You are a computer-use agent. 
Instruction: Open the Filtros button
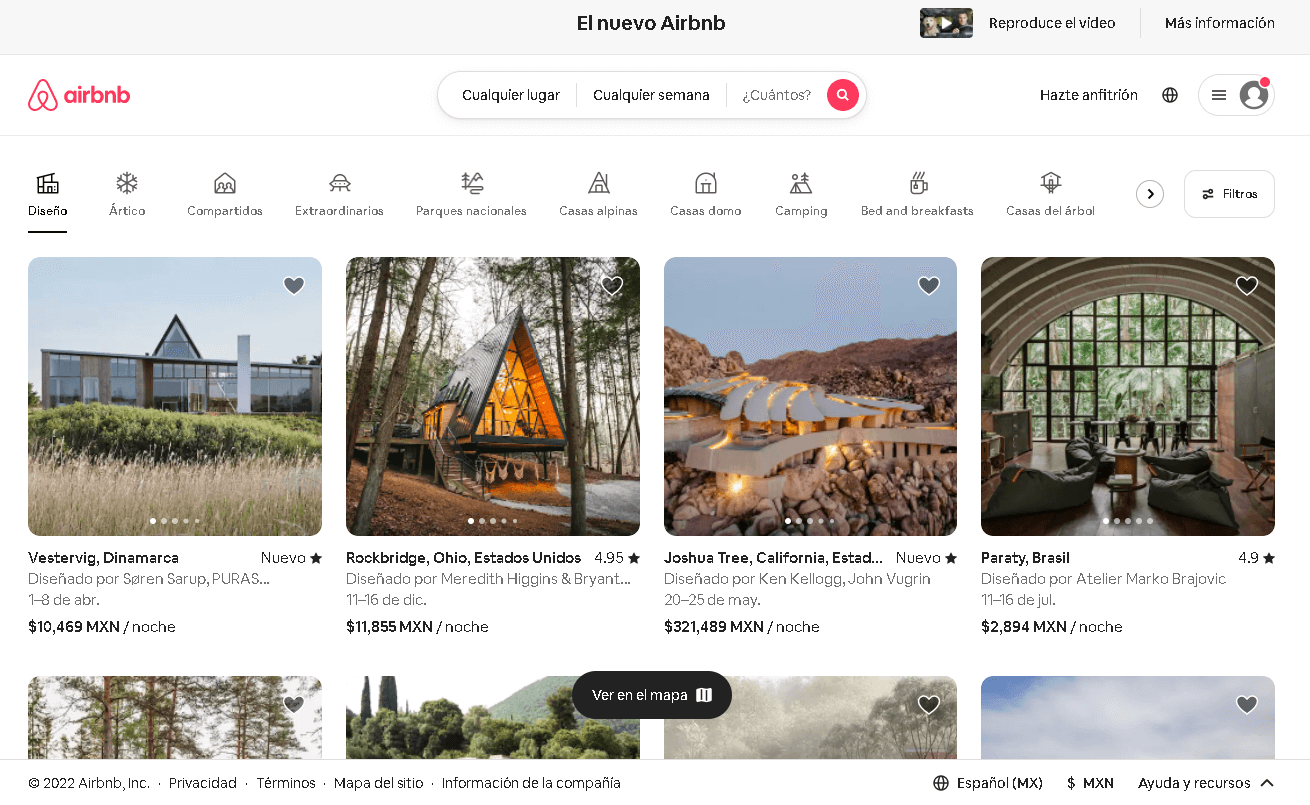pos(1229,194)
